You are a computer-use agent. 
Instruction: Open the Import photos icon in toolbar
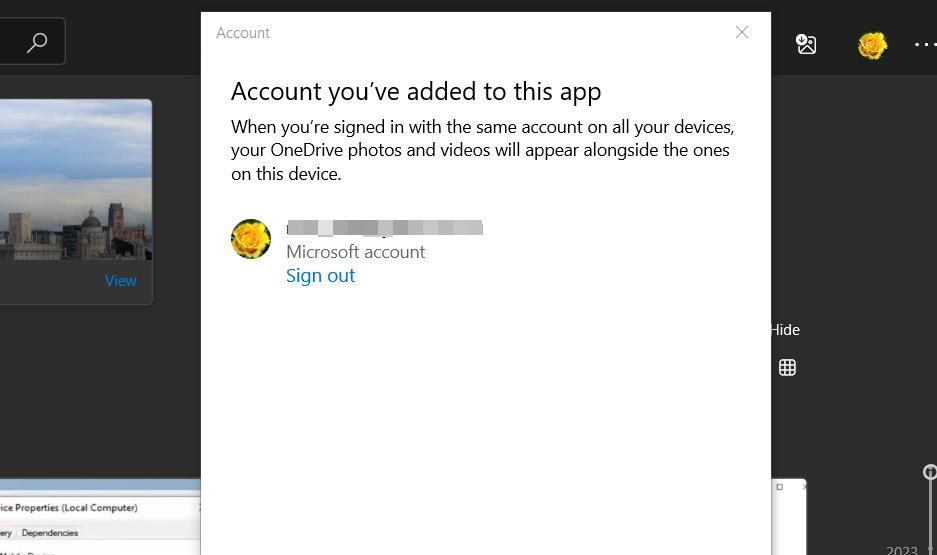806,44
